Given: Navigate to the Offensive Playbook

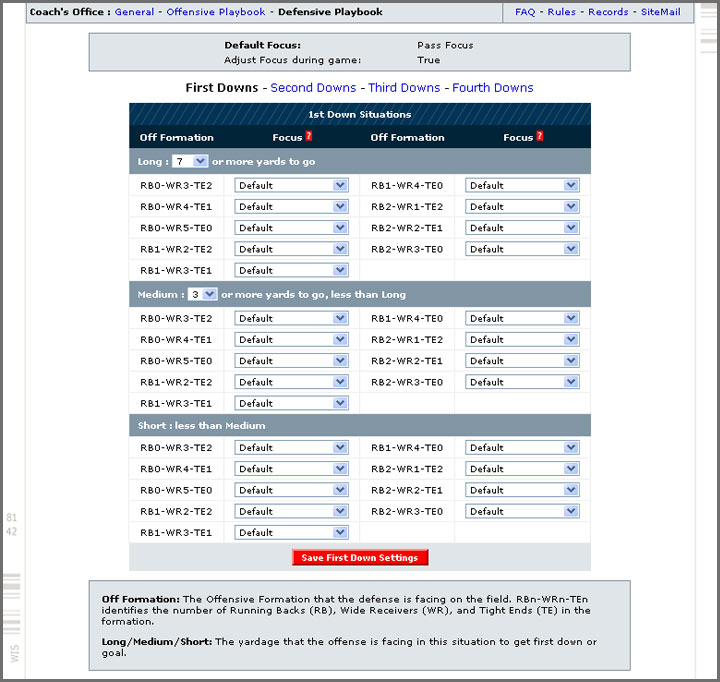Looking at the screenshot, I should point(216,12).
